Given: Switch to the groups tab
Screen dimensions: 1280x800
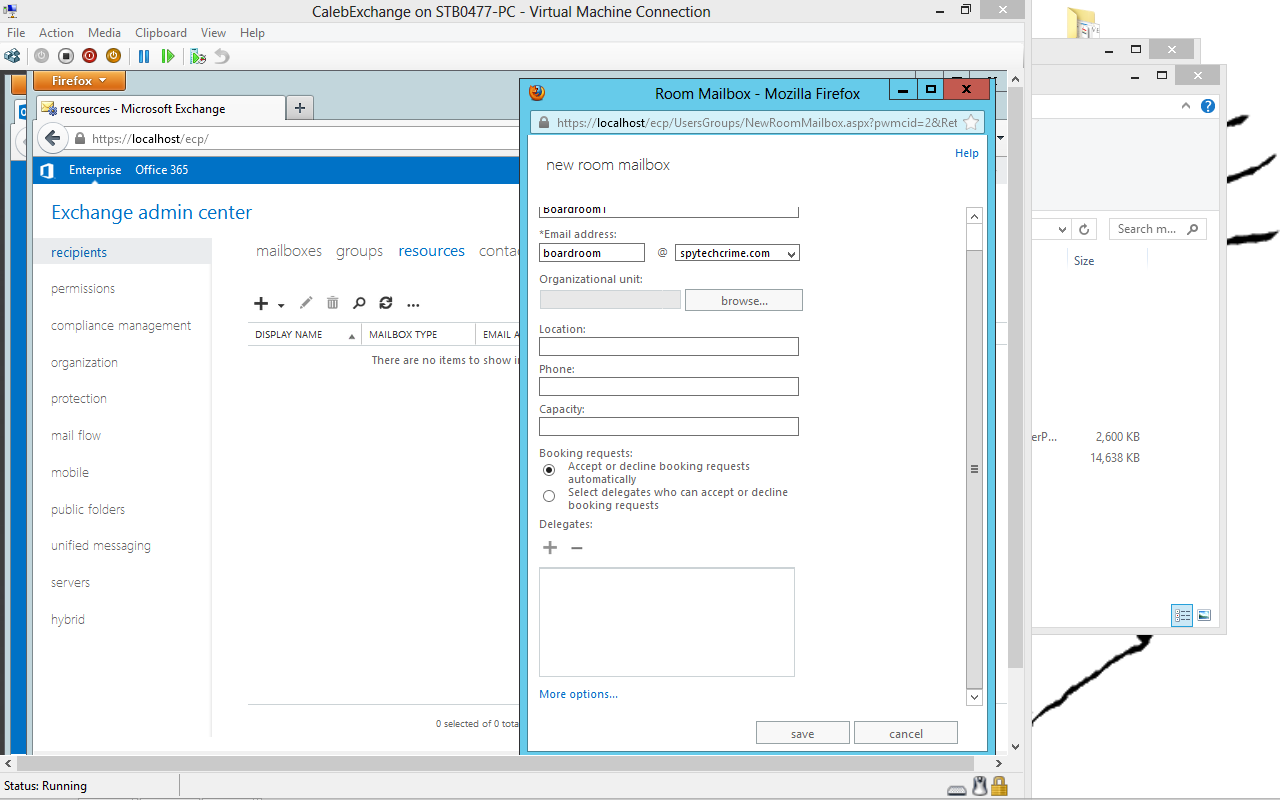Looking at the screenshot, I should 360,251.
